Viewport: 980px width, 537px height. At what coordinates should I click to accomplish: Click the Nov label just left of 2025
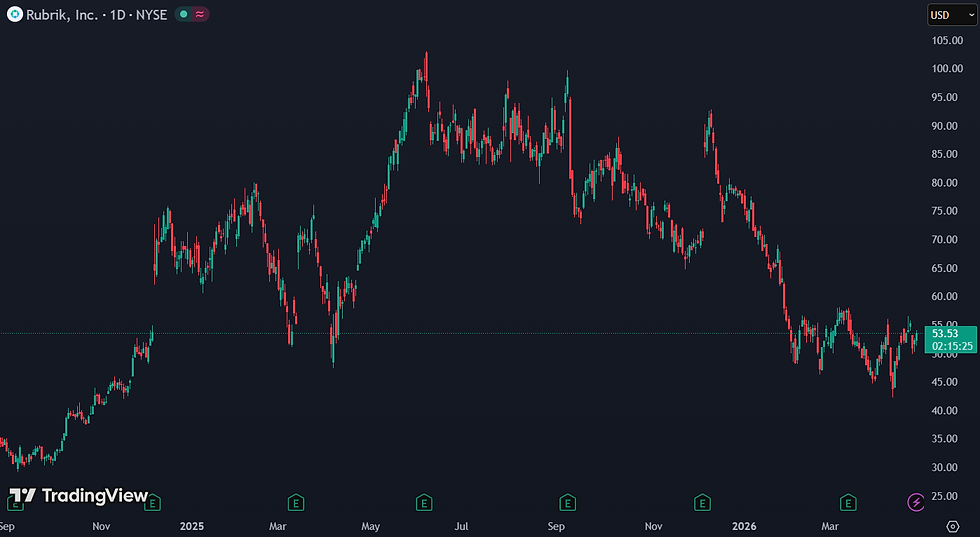tap(101, 526)
